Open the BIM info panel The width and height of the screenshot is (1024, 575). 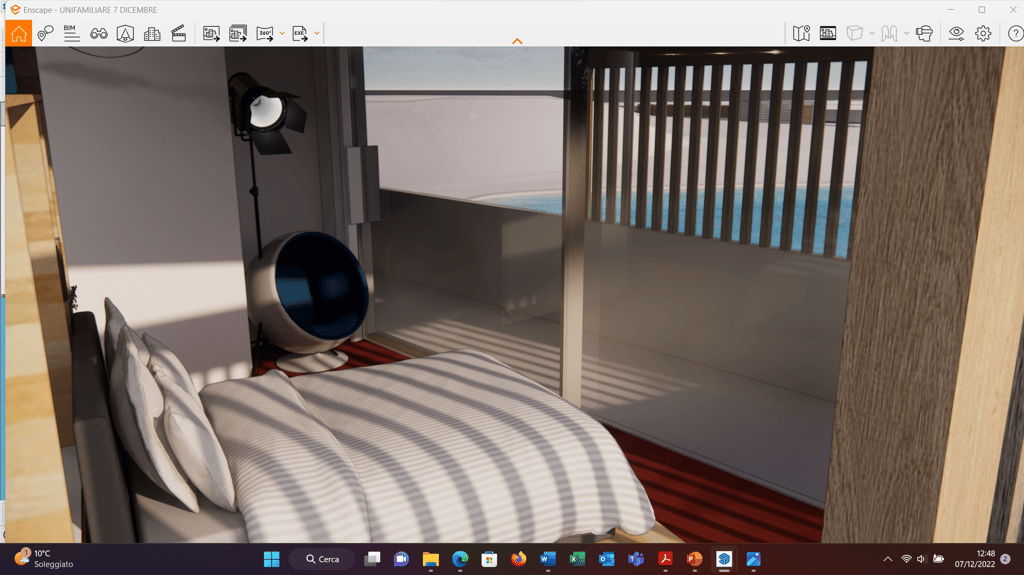pyautogui.click(x=72, y=33)
